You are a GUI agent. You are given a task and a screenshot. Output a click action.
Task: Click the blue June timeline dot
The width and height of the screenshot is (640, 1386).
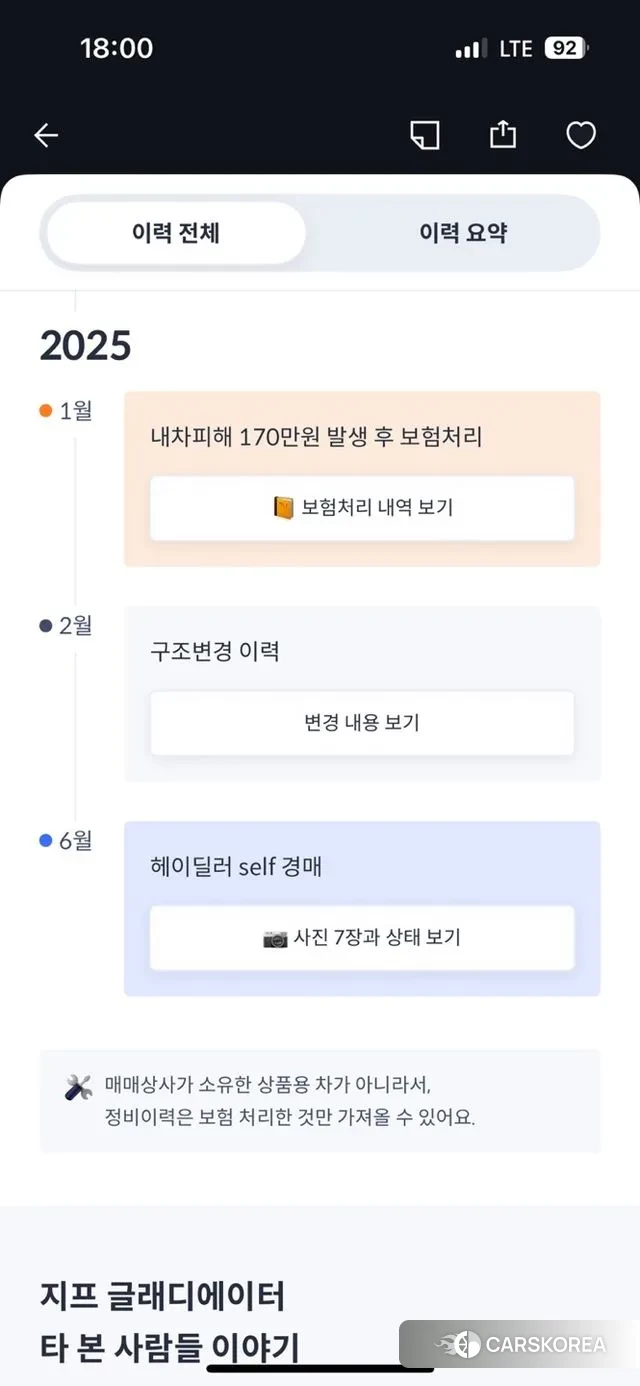coord(46,841)
